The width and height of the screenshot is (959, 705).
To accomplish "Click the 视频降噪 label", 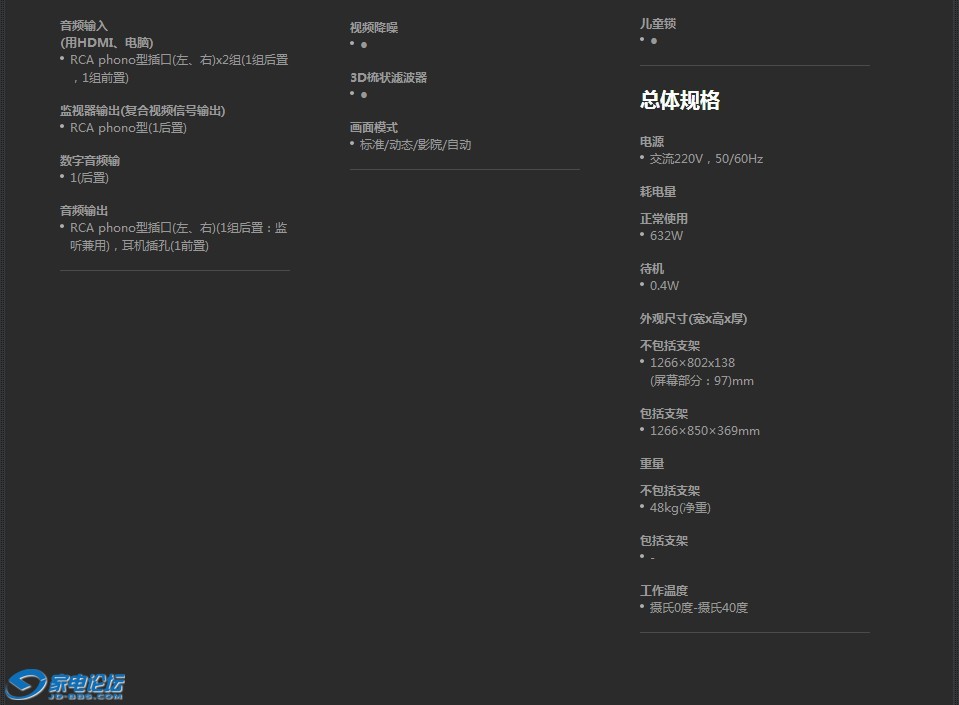I will coord(374,27).
